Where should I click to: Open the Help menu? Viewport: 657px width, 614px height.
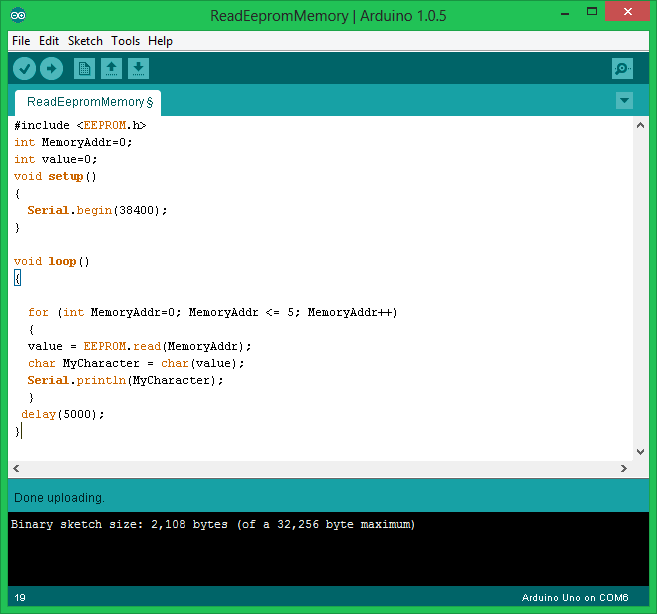[160, 41]
